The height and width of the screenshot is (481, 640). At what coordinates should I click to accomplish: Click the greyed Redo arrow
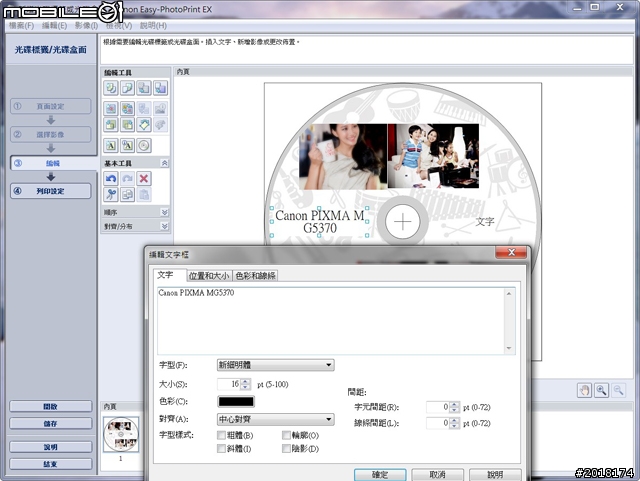[x=127, y=178]
